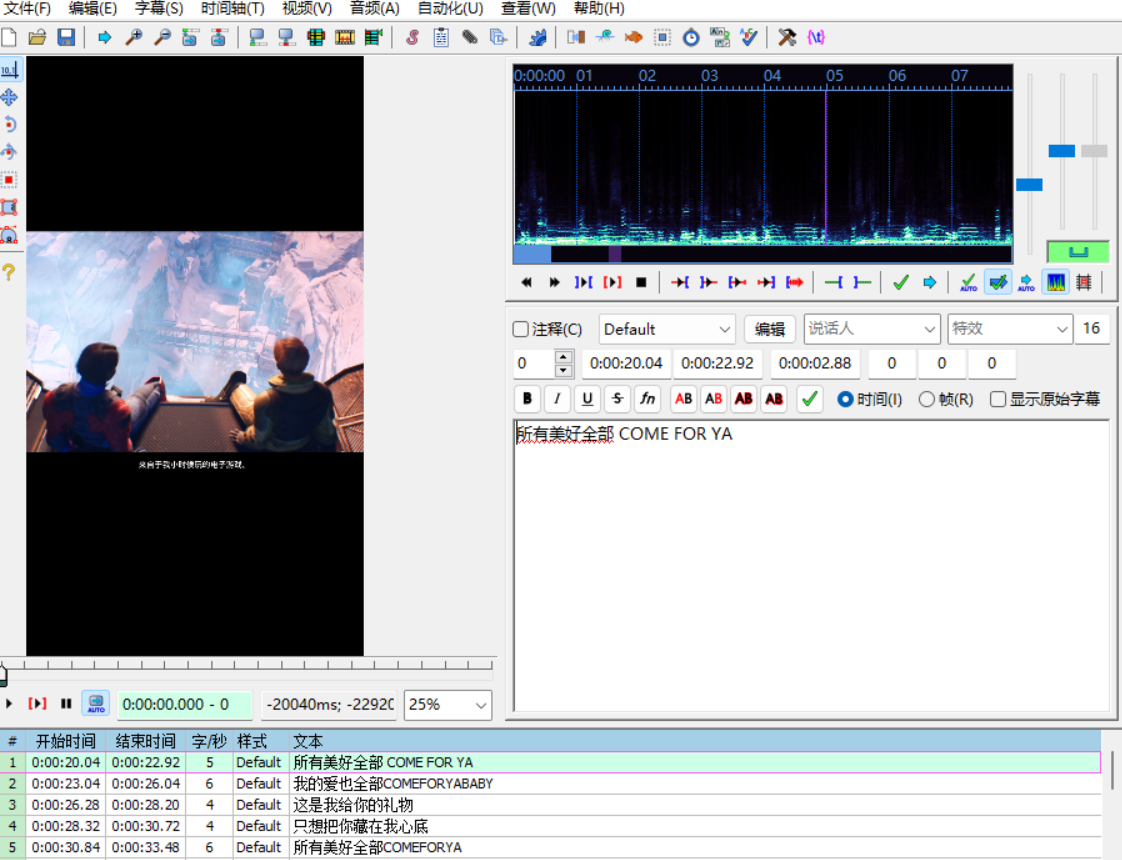Image resolution: width=1122 pixels, height=860 pixels.
Task: Open the 文件(F) menu
Action: 27,9
